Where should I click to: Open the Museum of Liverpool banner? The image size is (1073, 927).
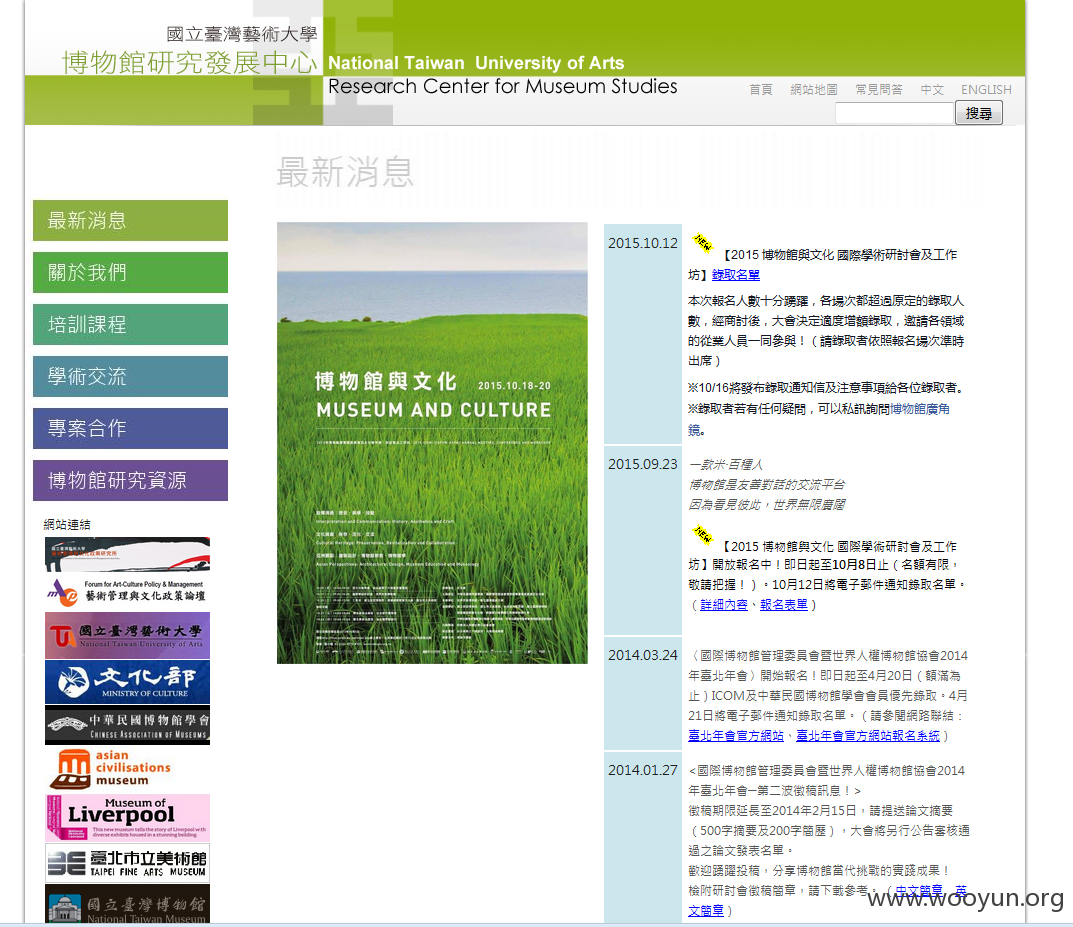click(127, 818)
